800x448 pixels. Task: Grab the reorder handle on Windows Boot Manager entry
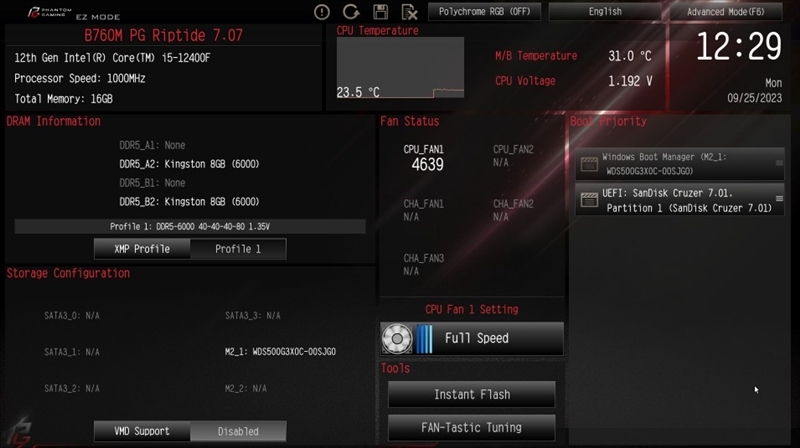[779, 163]
